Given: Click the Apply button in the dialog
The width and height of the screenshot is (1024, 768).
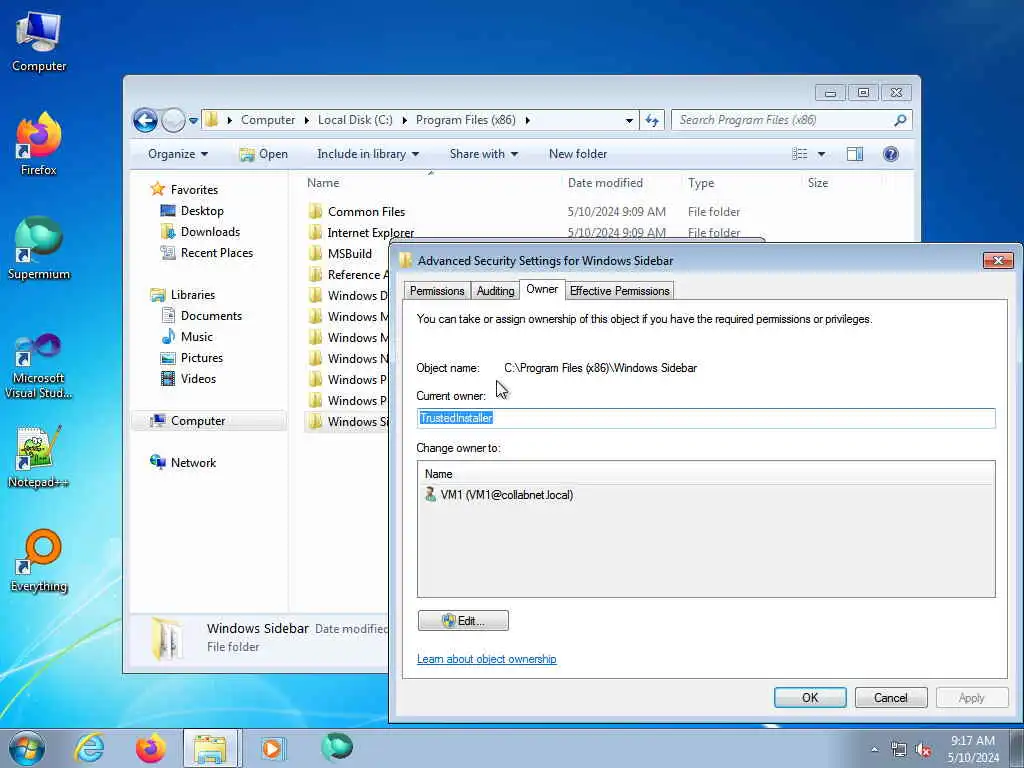Looking at the screenshot, I should (x=971, y=697).
